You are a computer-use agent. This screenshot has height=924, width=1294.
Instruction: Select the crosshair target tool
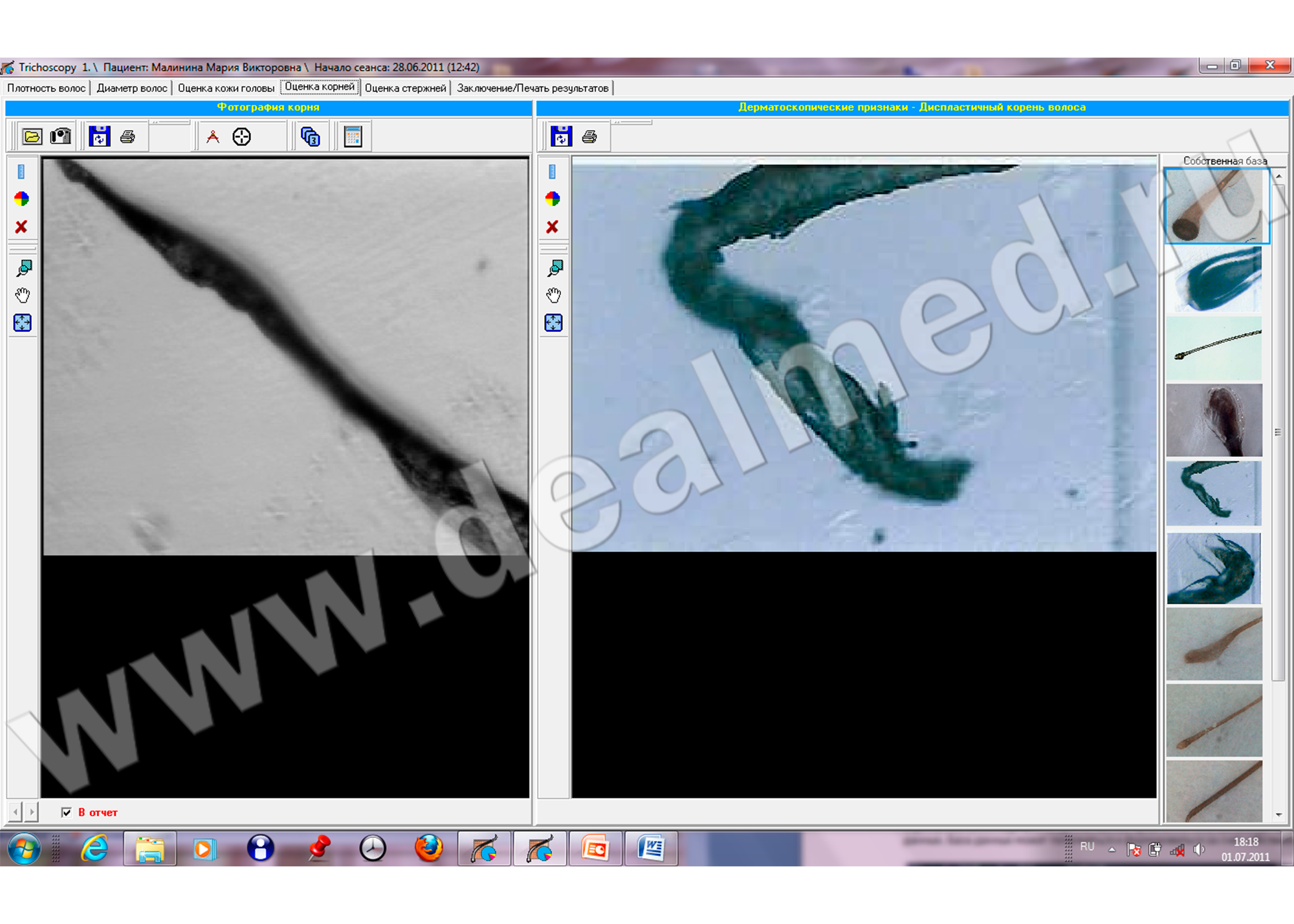tap(241, 137)
